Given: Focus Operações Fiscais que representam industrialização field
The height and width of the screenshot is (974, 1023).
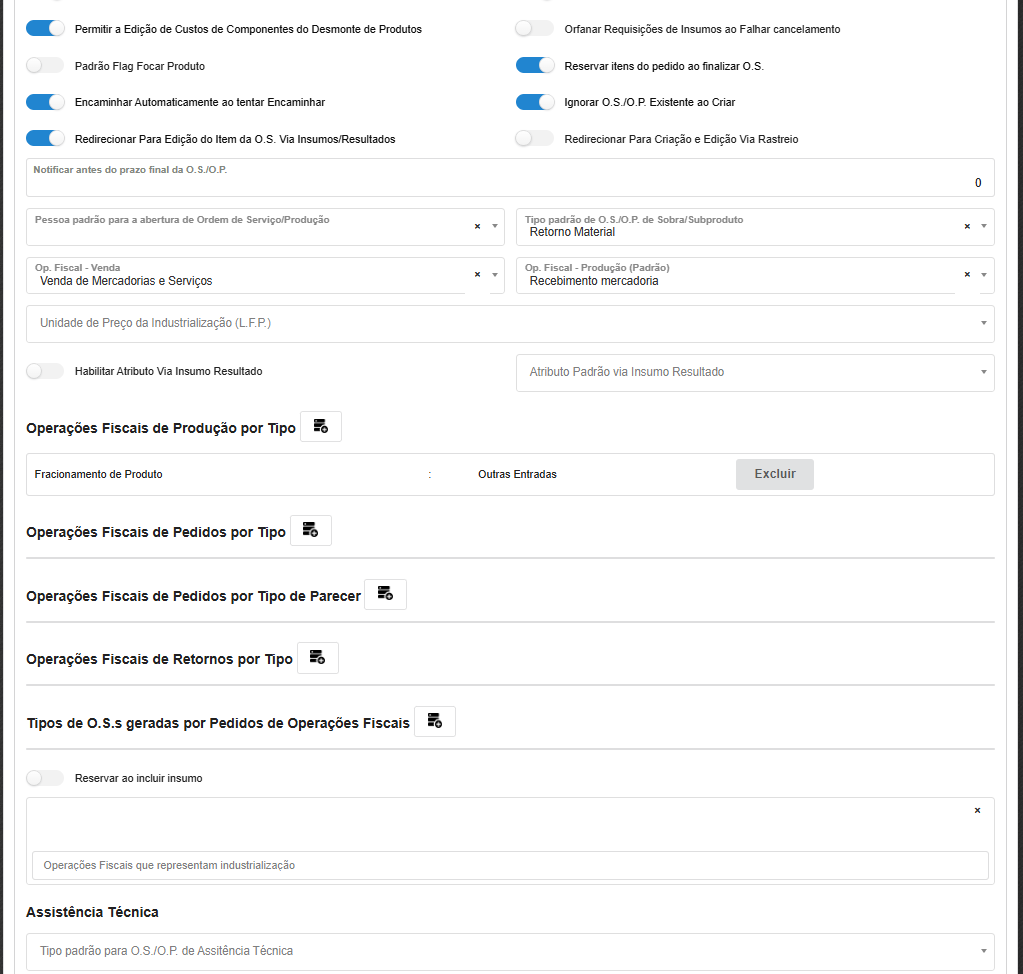Looking at the screenshot, I should (510, 865).
